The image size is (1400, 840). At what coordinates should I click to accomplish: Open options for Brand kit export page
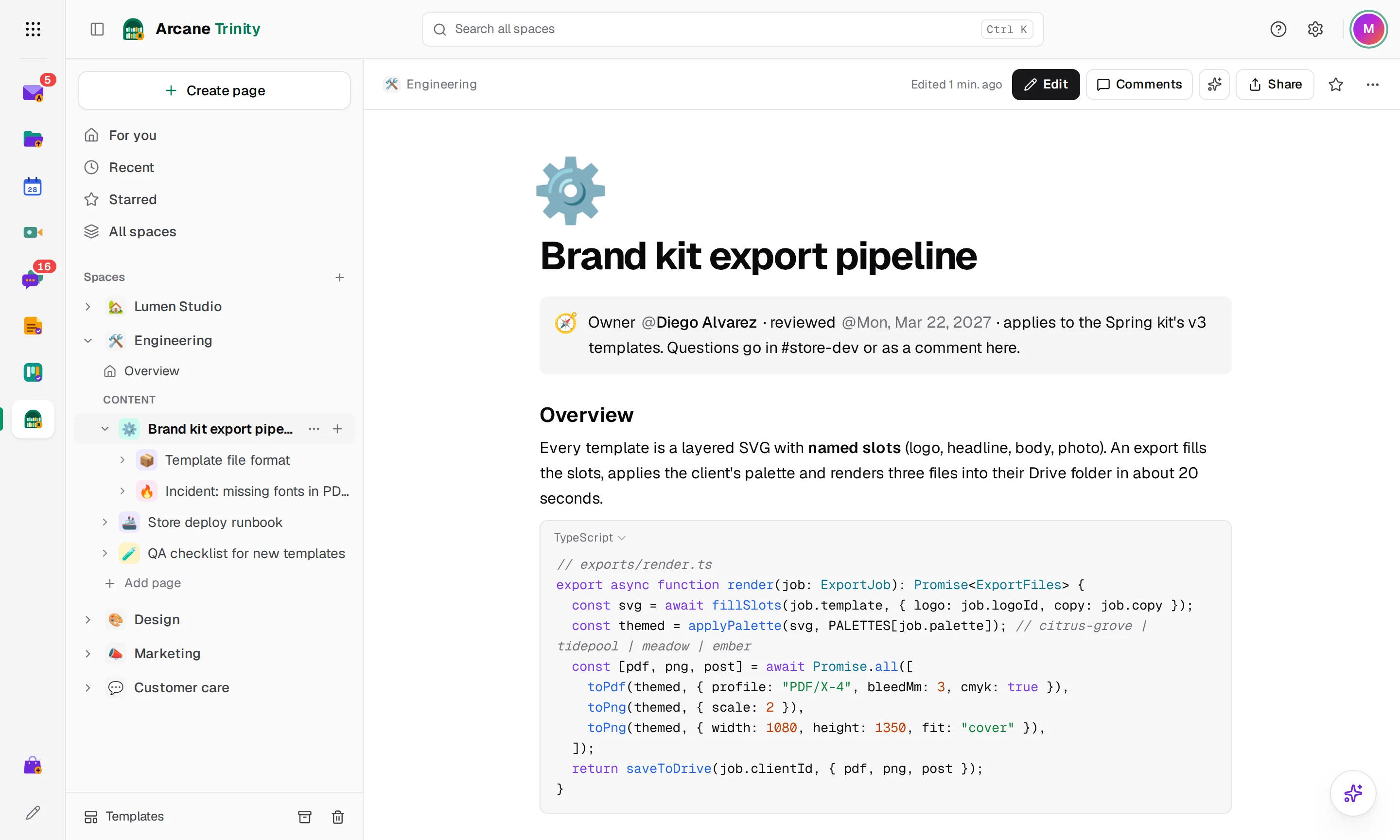314,428
